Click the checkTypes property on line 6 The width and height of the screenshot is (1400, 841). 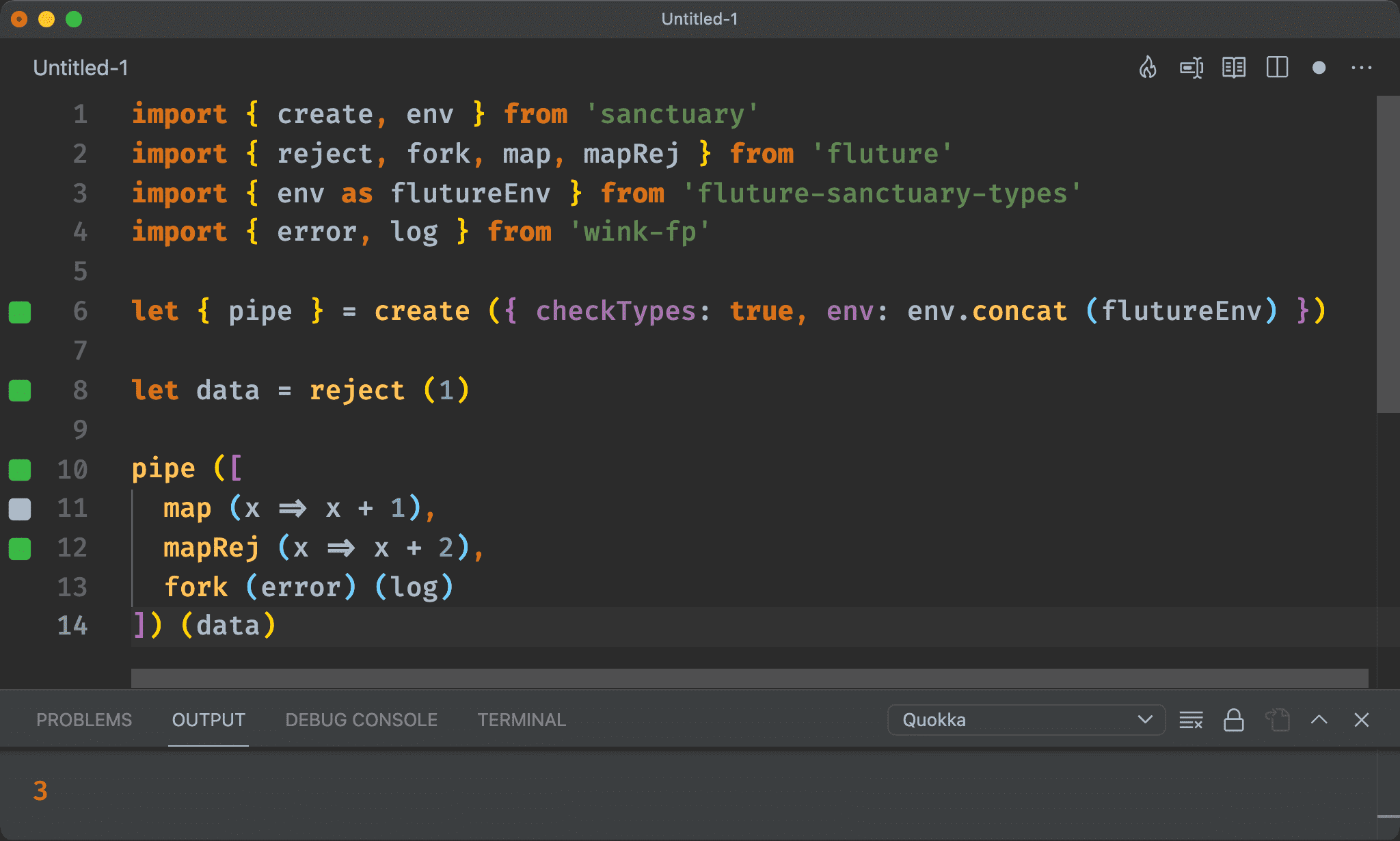click(615, 311)
